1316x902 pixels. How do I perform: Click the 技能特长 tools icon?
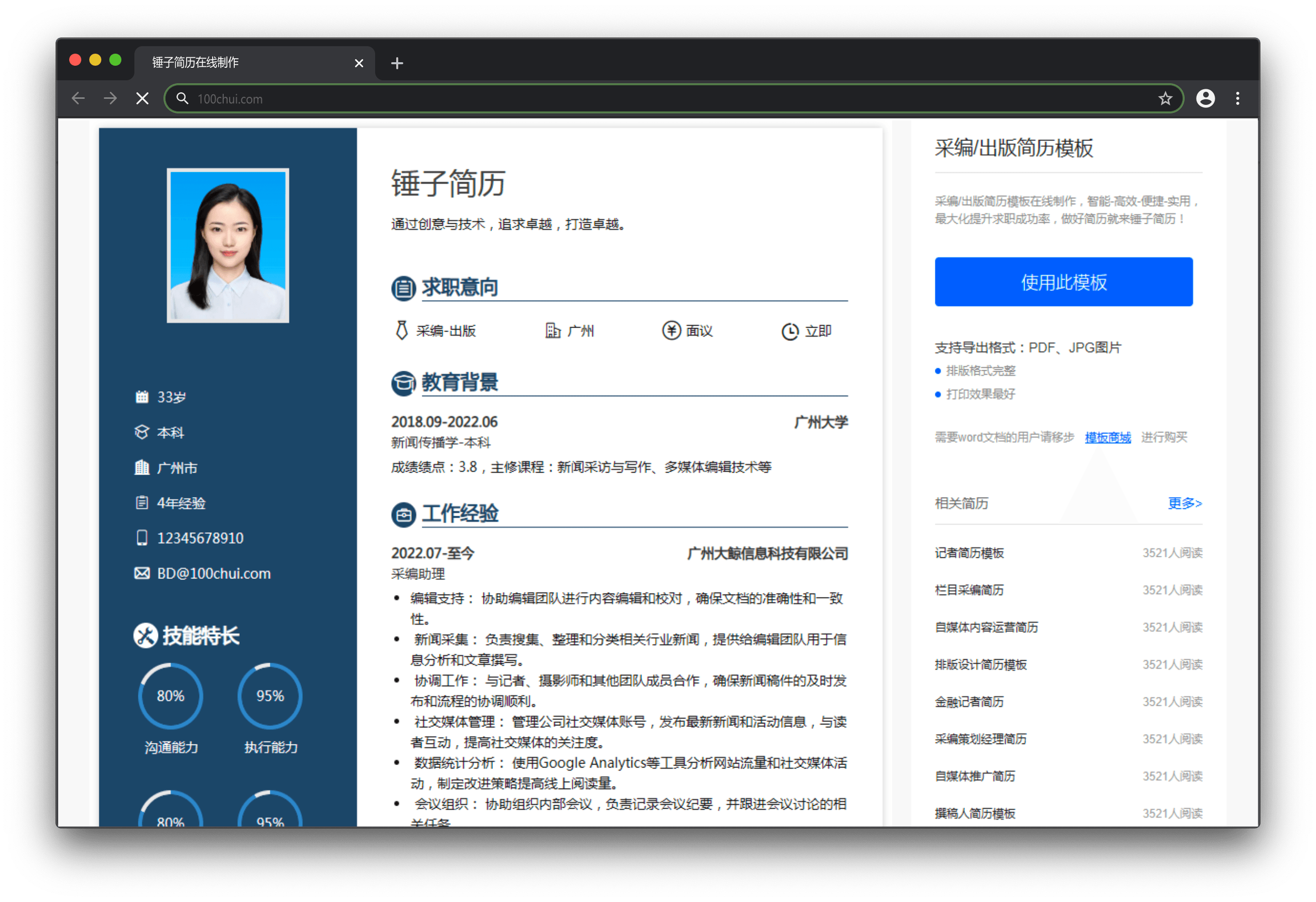click(x=145, y=636)
